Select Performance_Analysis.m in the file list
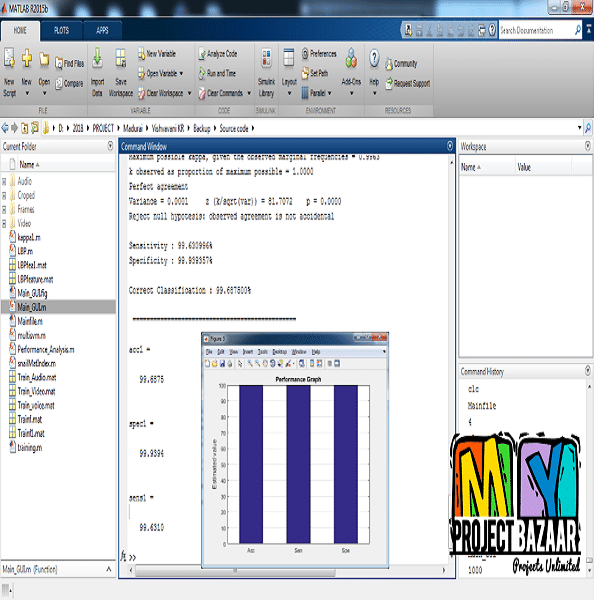 coord(46,350)
